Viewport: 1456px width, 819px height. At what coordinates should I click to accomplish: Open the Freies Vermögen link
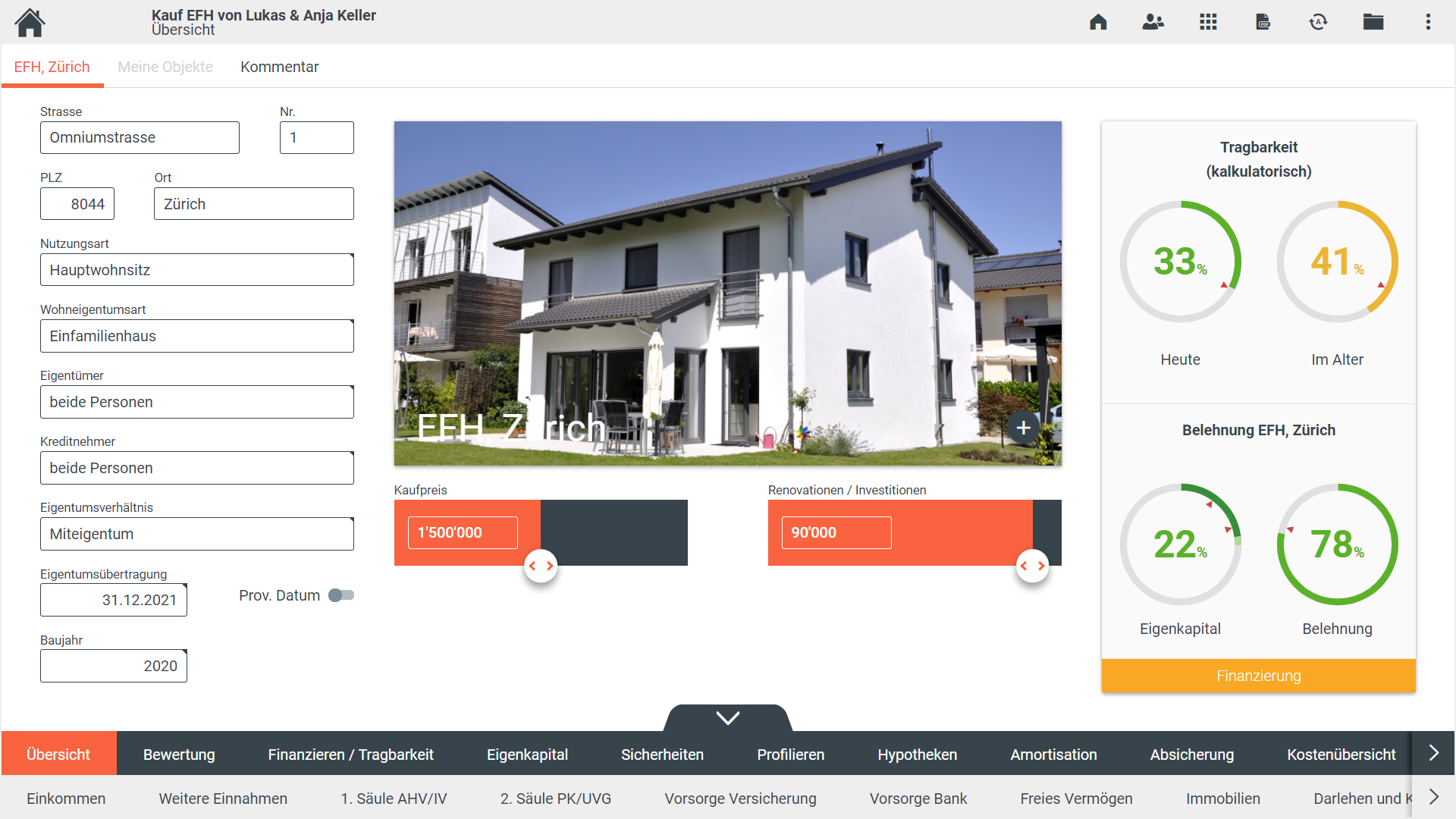1076,799
